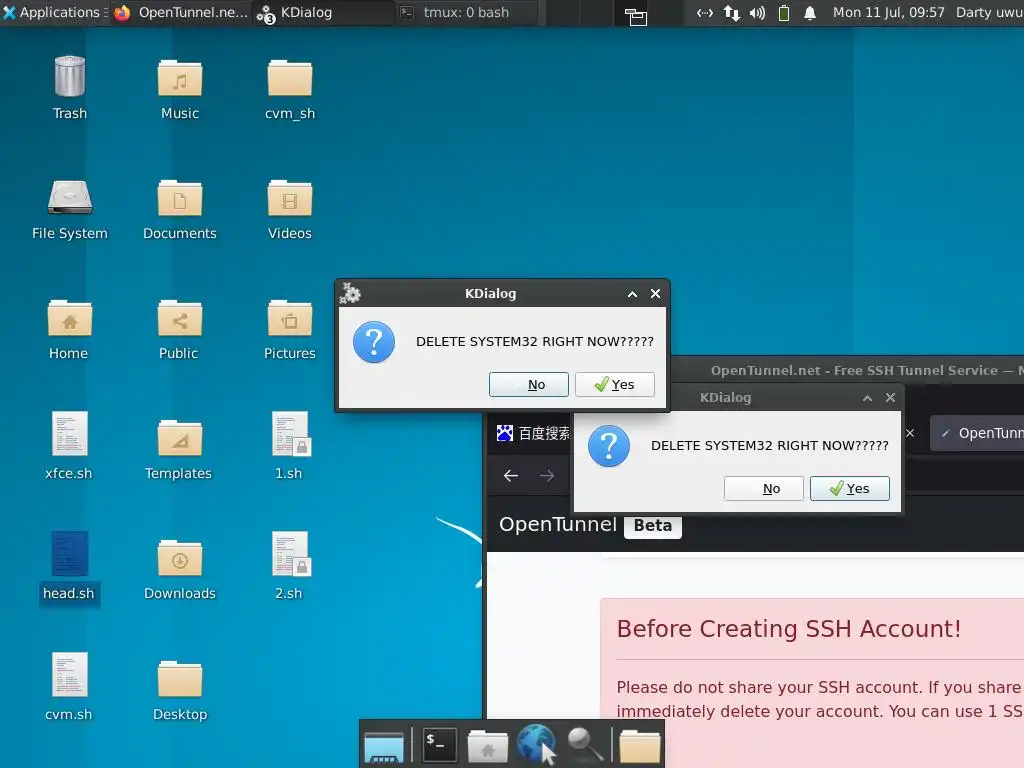The image size is (1024, 768).
Task: Click Yes in the second KDialog
Action: point(850,488)
